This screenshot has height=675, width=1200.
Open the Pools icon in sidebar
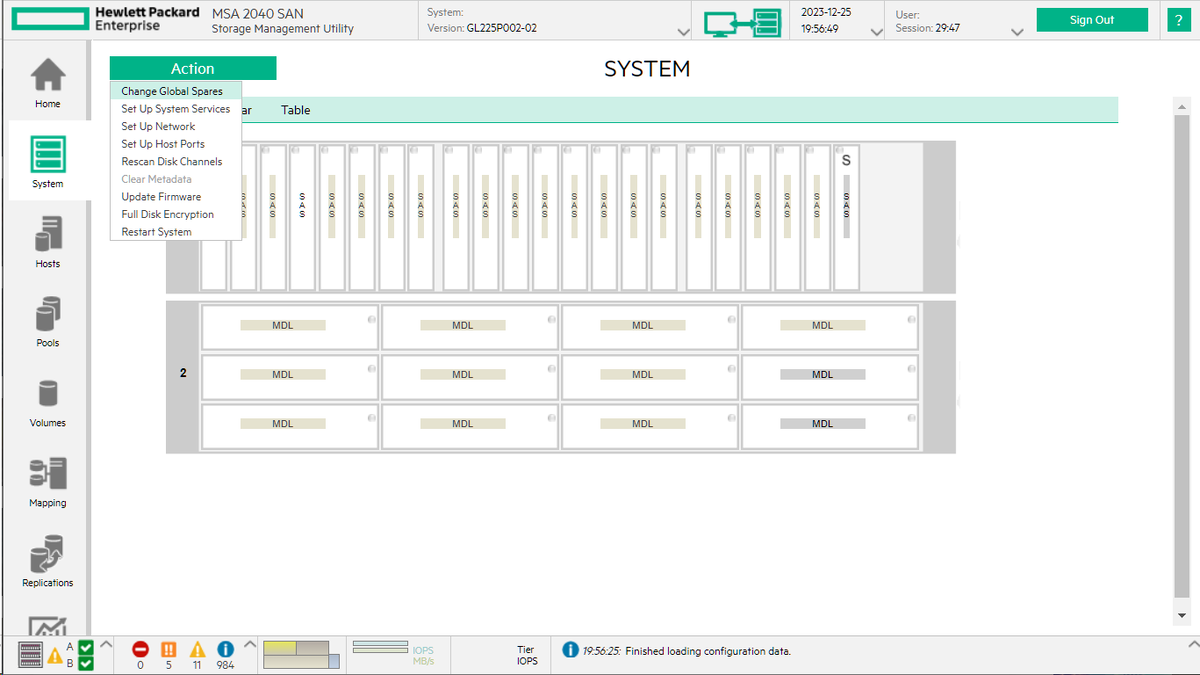point(48,315)
